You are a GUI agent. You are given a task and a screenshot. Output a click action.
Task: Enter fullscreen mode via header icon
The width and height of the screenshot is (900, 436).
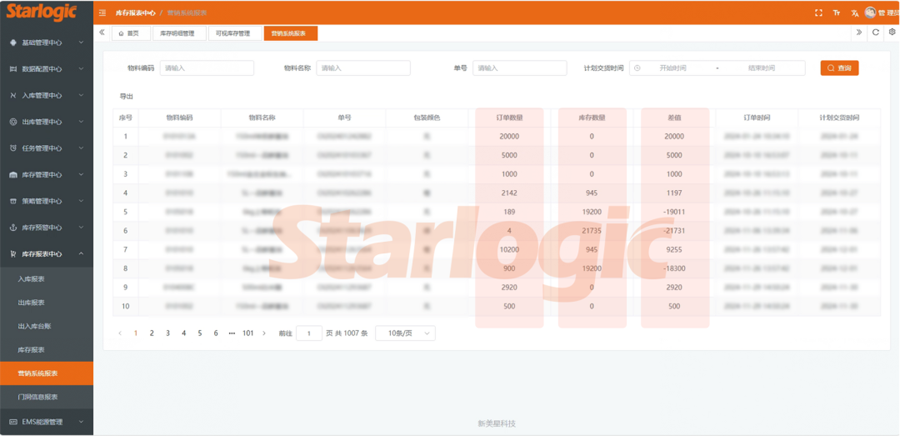coord(818,13)
